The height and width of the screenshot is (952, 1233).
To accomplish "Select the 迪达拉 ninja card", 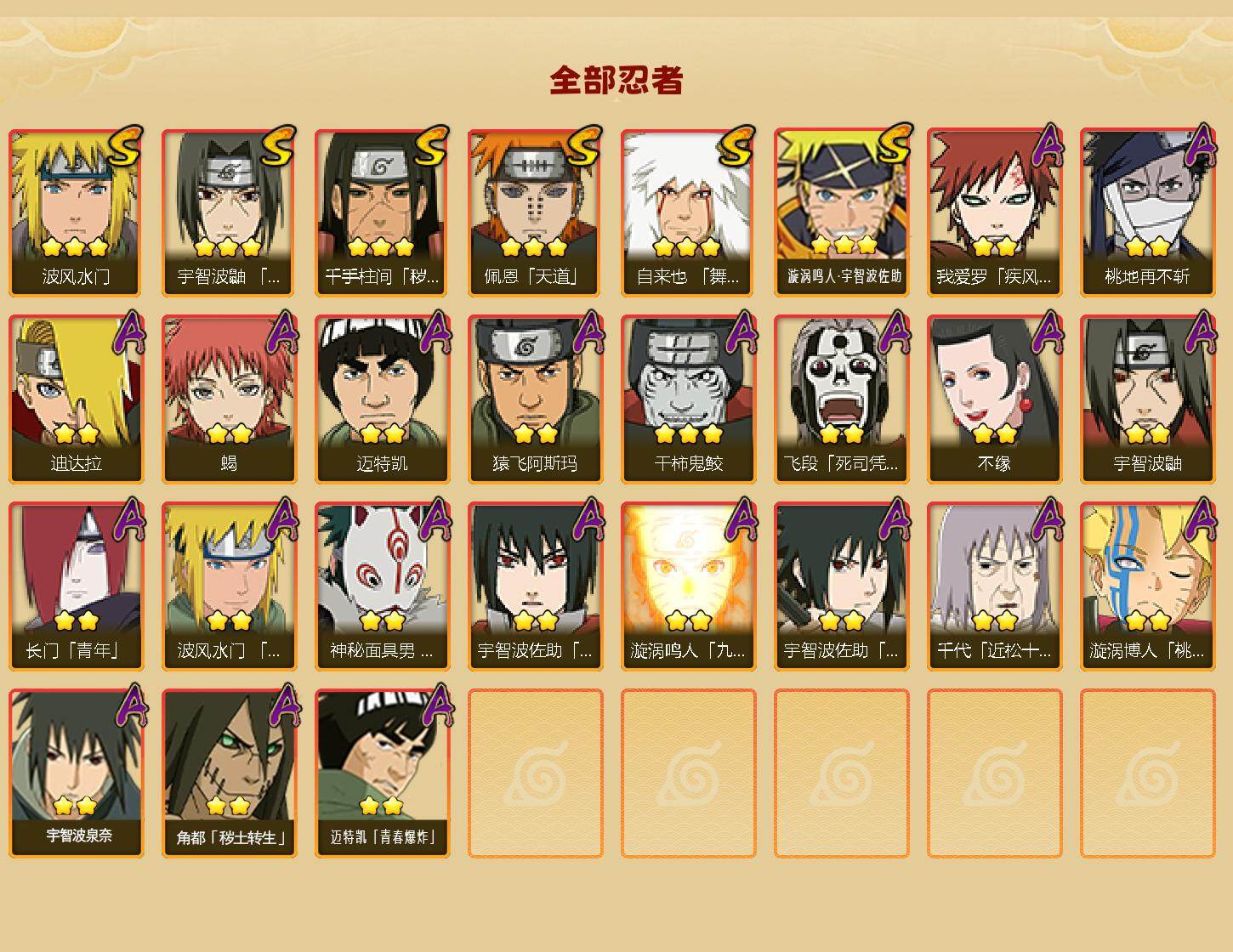I will click(77, 399).
